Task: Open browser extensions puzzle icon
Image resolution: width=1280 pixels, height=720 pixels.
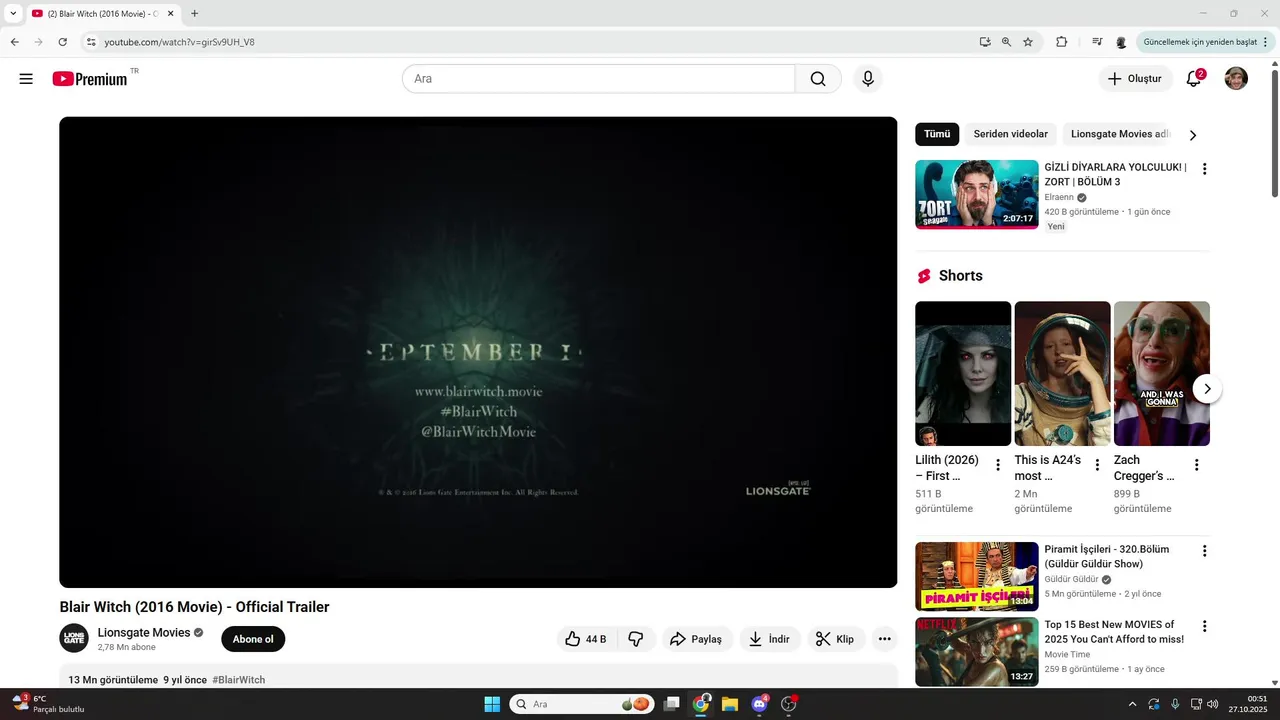Action: [x=1062, y=42]
